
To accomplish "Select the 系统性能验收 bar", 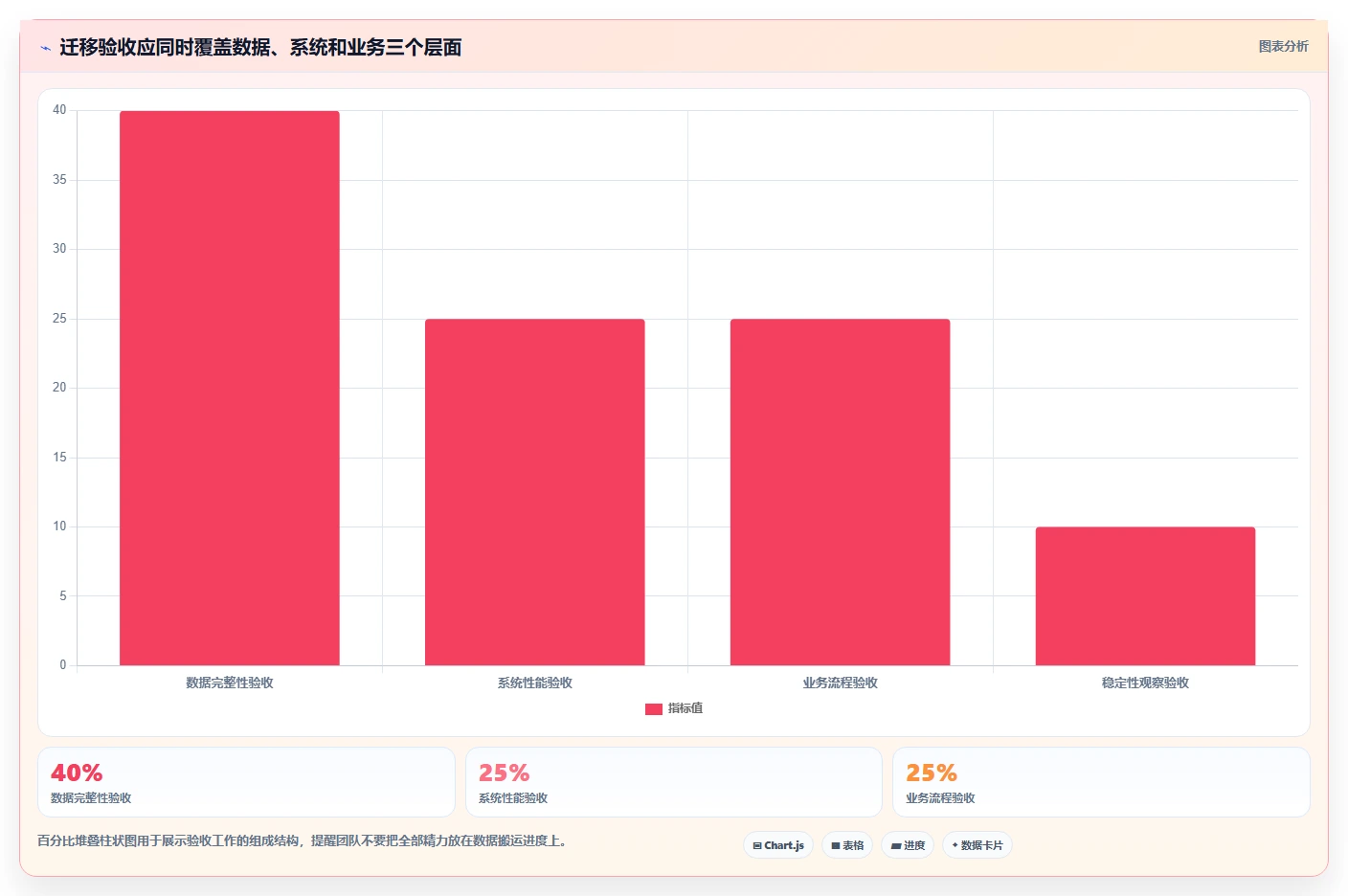I will [x=535, y=492].
